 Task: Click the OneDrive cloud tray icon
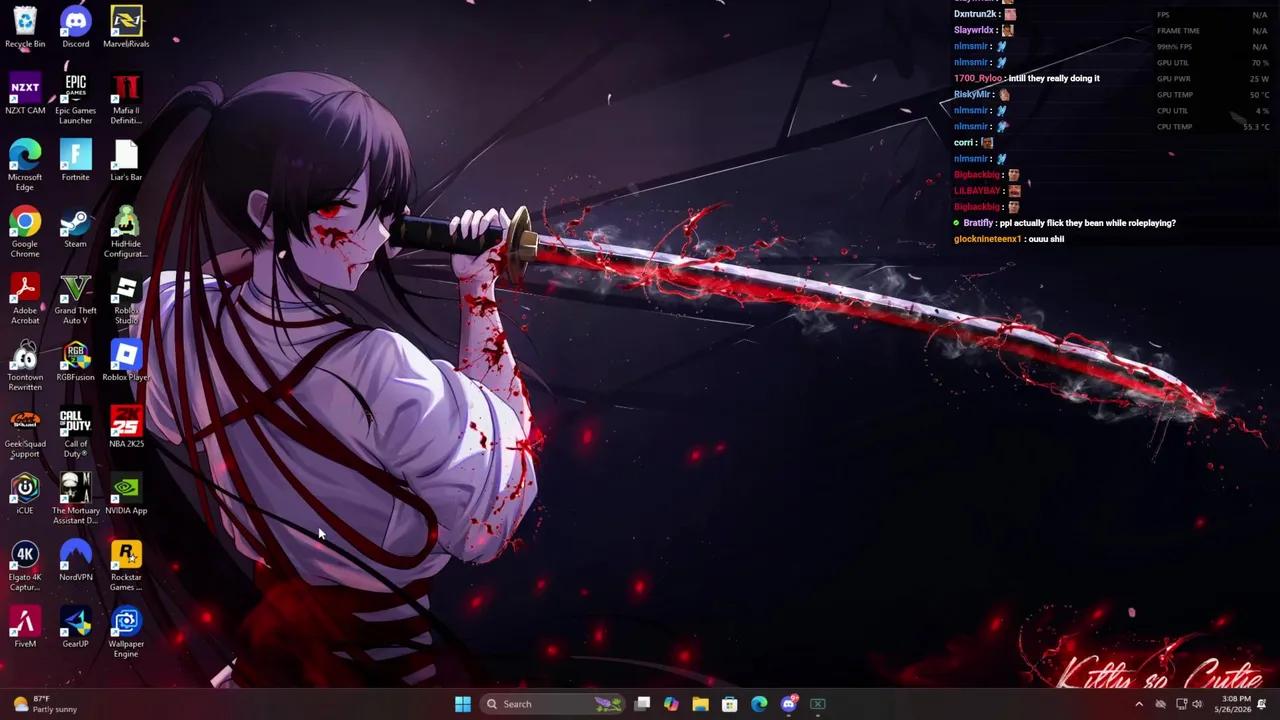point(1160,704)
